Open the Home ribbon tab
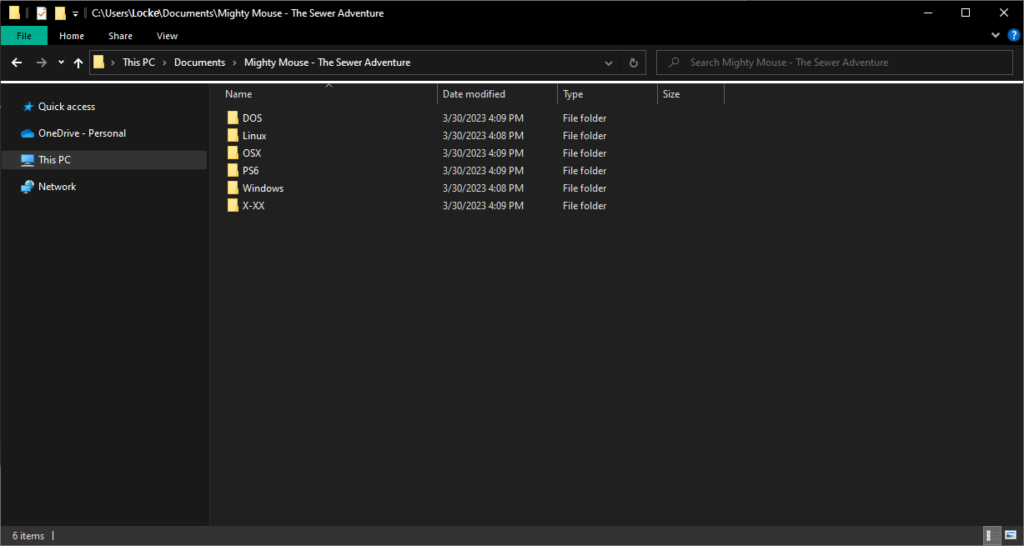Viewport: 1024px width, 546px height. [72, 36]
